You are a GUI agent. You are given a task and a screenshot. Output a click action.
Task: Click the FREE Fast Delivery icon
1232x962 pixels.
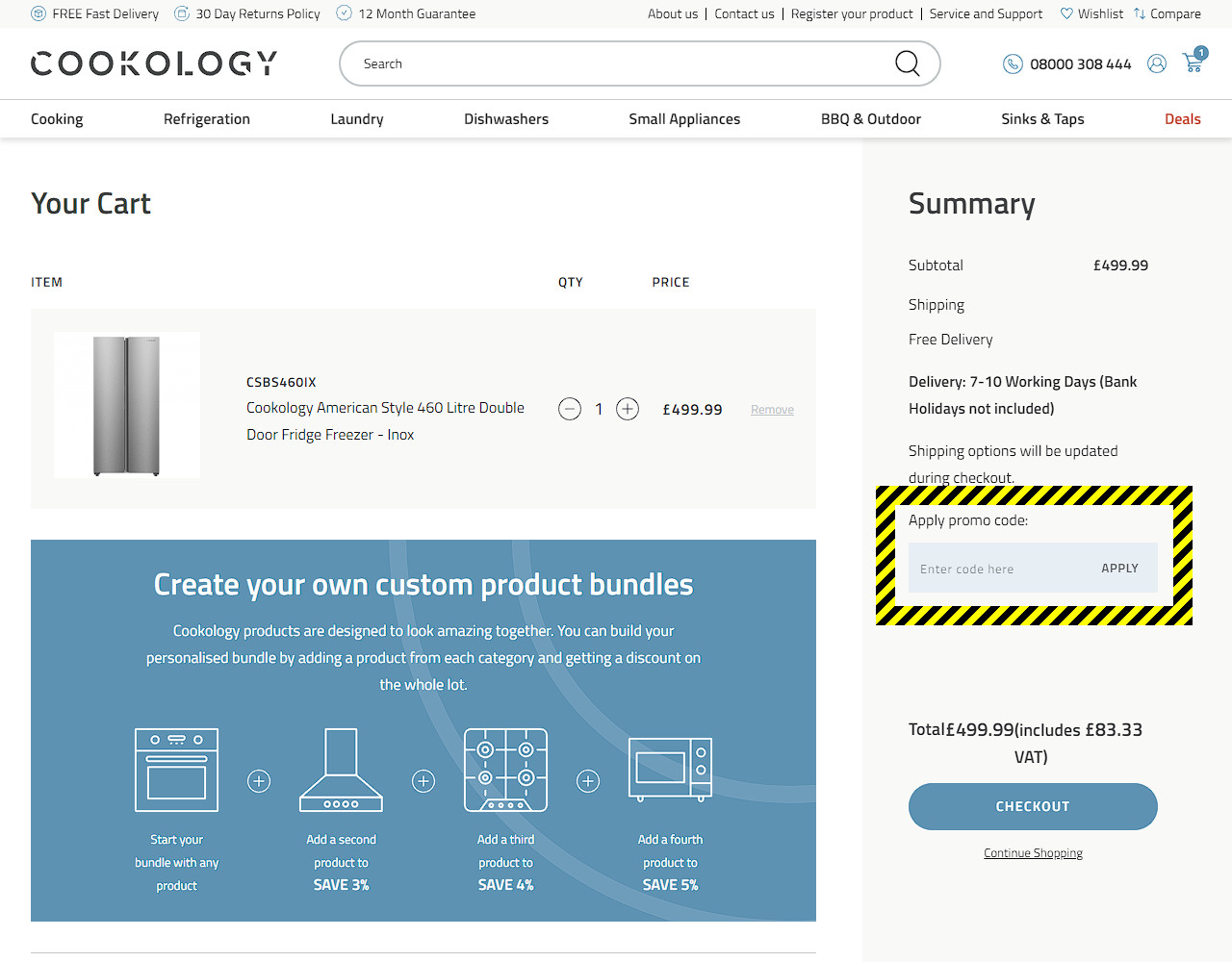[38, 13]
